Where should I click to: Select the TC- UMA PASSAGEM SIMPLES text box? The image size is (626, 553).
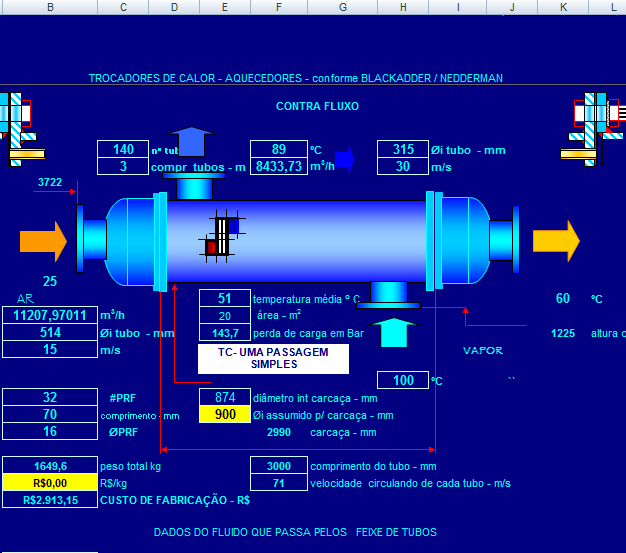[273, 359]
